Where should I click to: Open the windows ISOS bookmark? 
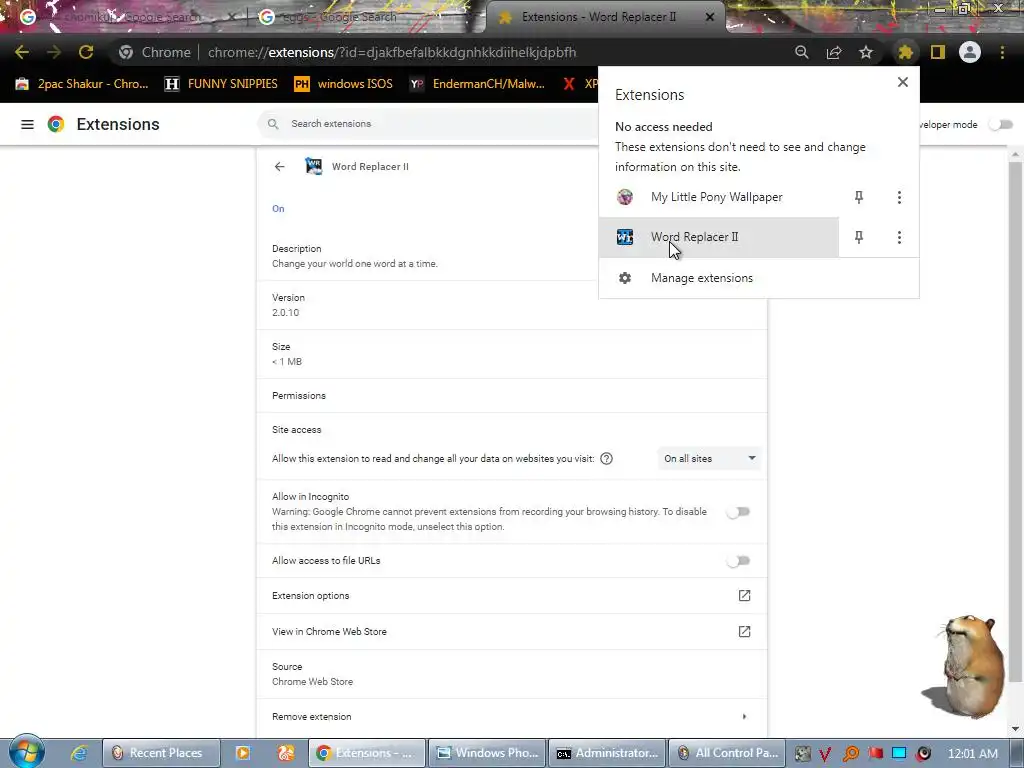[x=344, y=84]
